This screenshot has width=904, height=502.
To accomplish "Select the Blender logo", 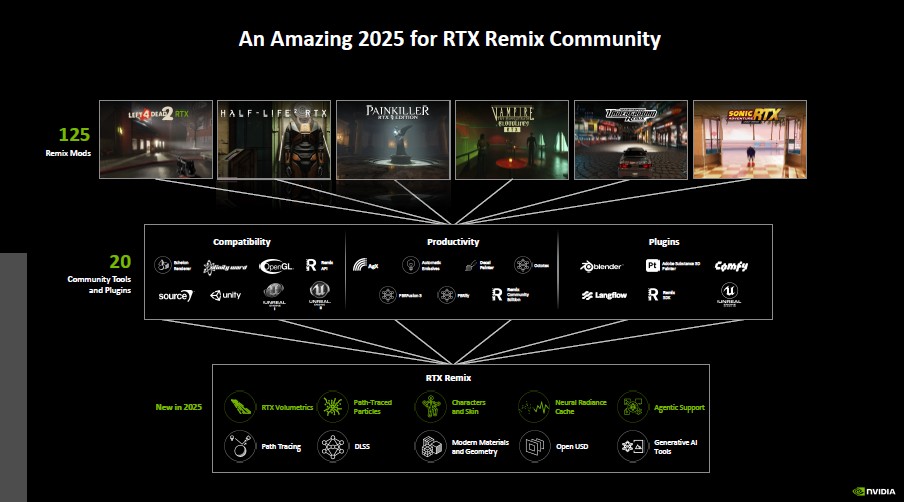I will tap(601, 266).
